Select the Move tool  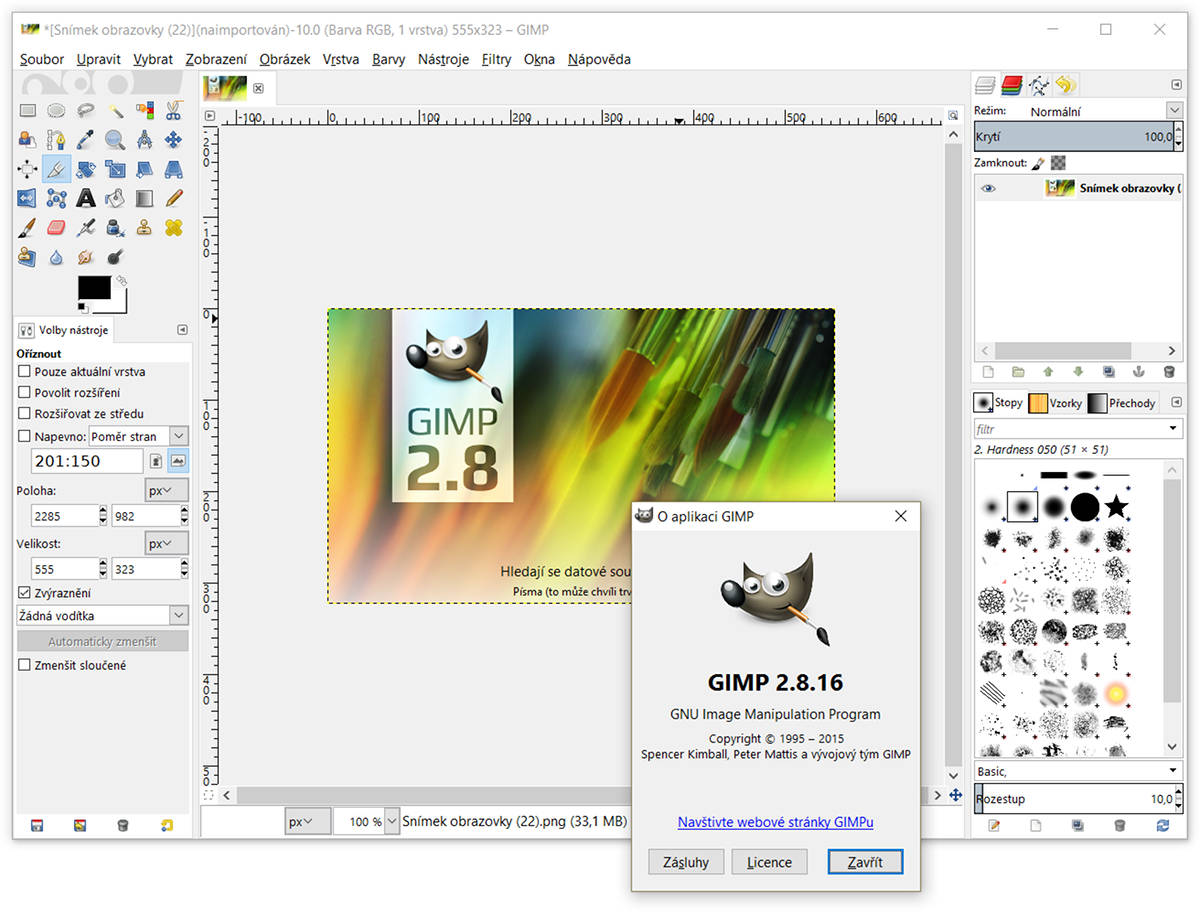(174, 140)
